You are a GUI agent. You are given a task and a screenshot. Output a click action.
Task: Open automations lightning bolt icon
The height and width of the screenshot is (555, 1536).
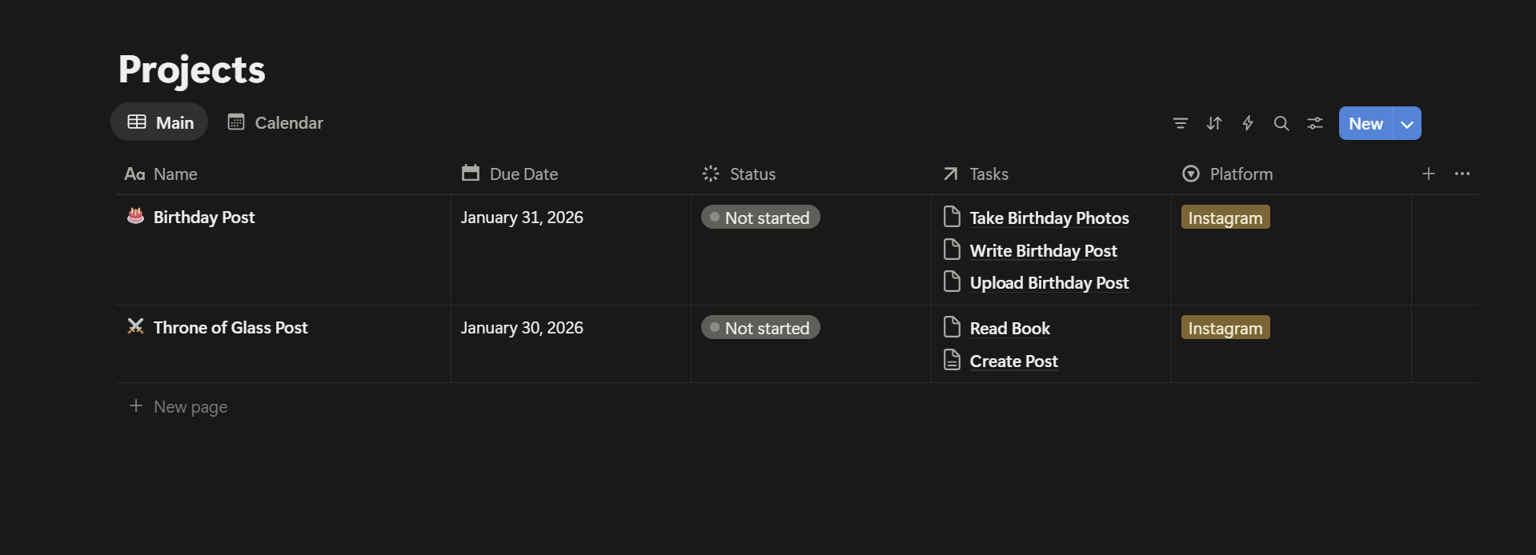1248,123
